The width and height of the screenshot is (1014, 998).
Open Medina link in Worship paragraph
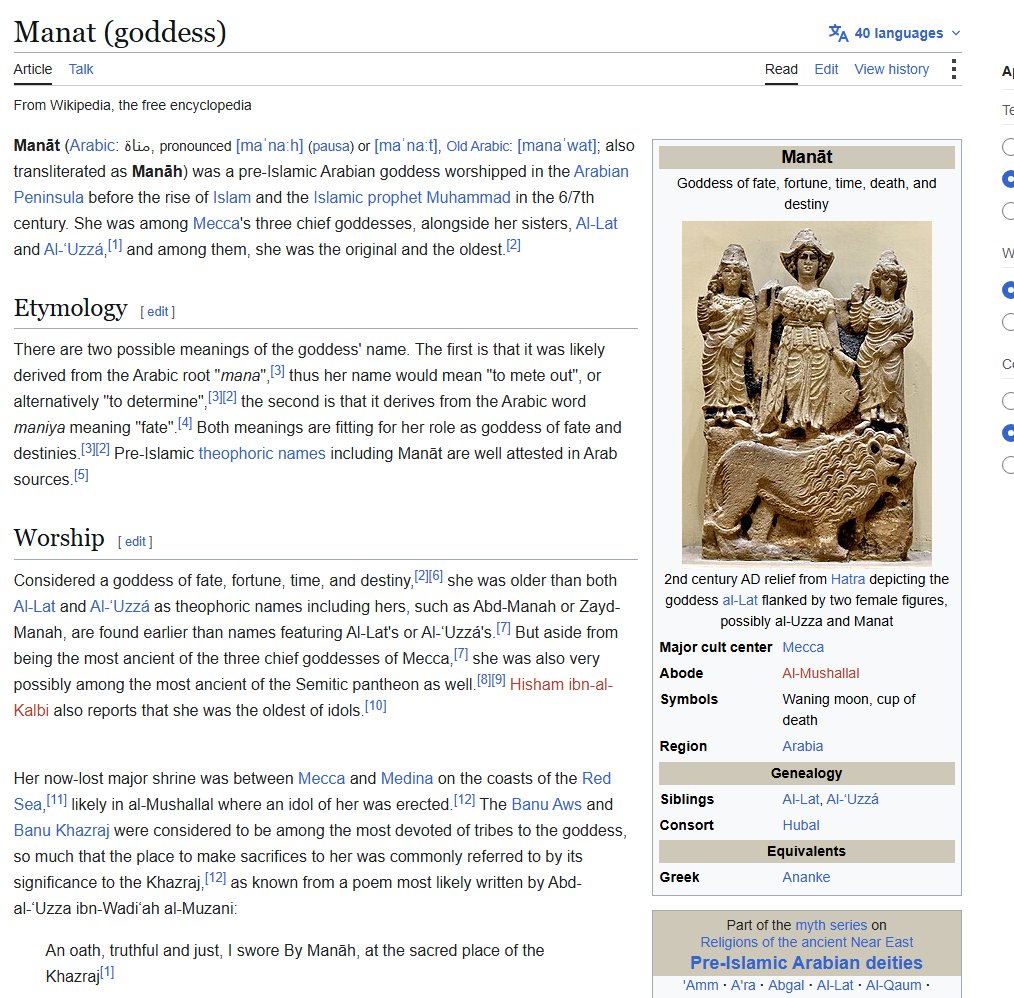pos(407,778)
